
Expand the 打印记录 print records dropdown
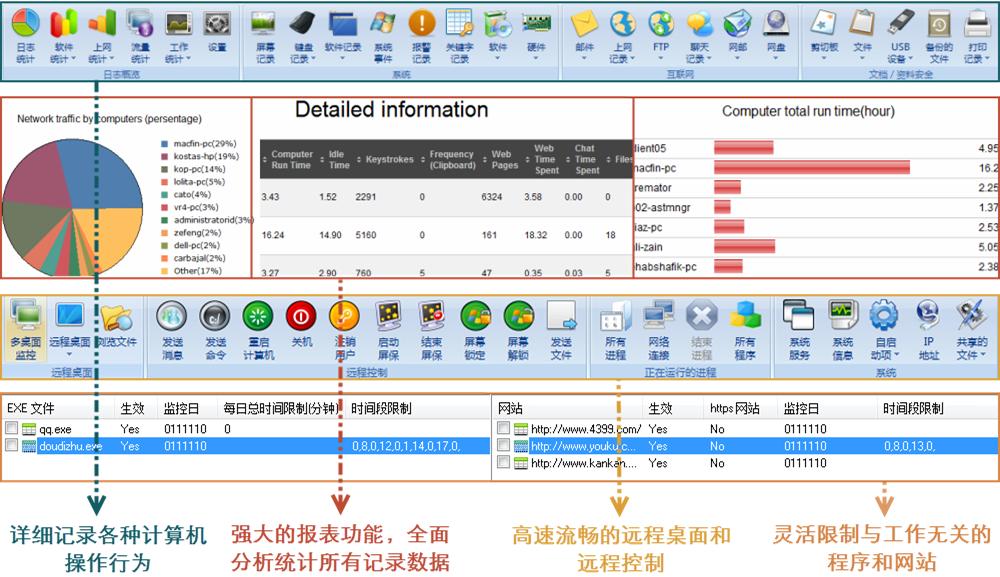point(986,59)
